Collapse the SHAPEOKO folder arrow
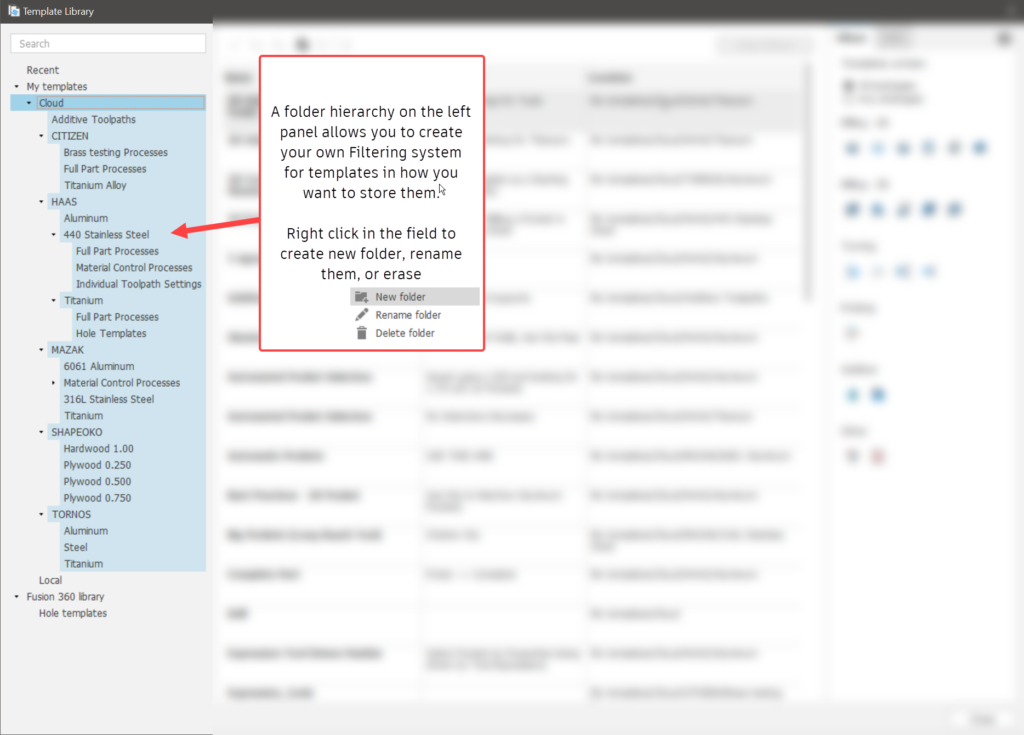The width and height of the screenshot is (1024, 735). point(41,433)
